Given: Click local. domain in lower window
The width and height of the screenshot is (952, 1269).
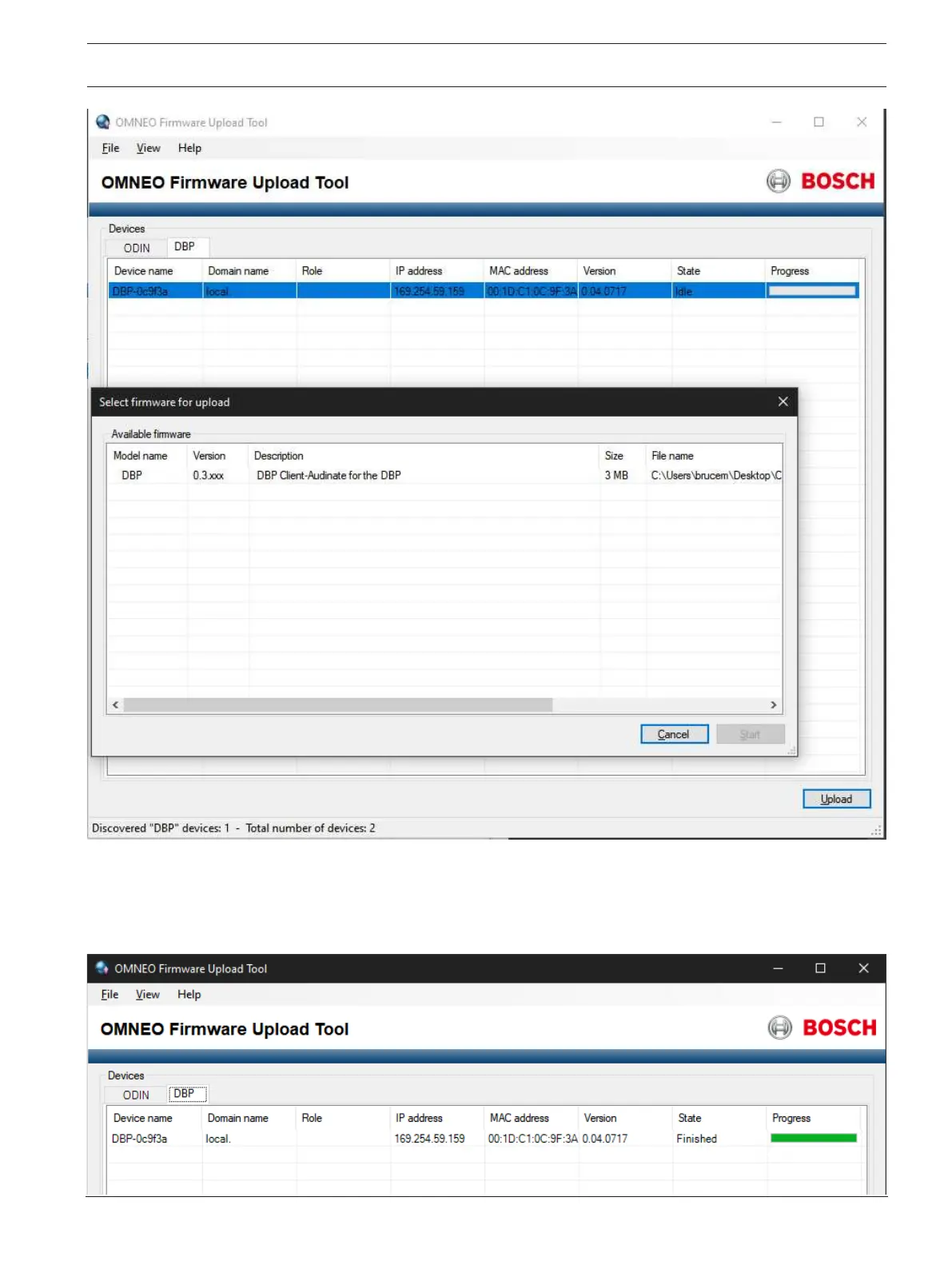Looking at the screenshot, I should (x=217, y=1139).
